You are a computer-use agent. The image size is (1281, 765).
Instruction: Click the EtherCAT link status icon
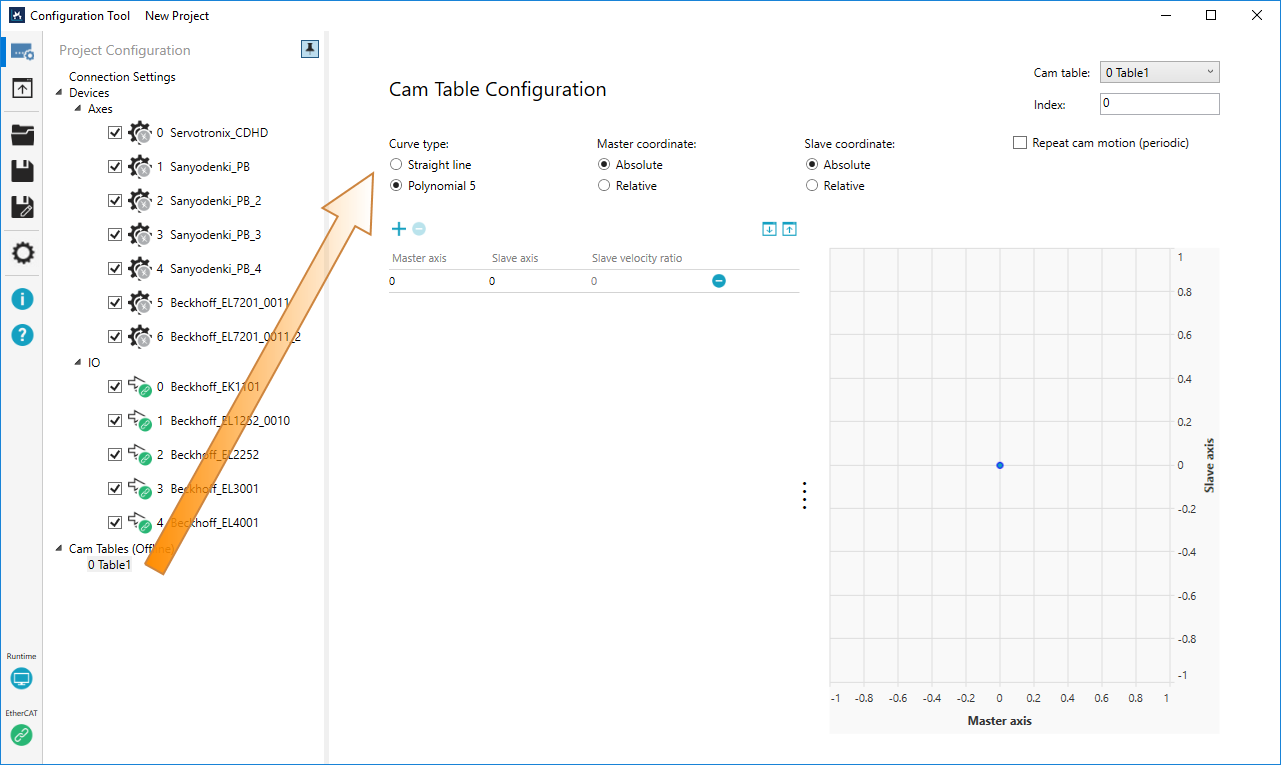[x=21, y=735]
